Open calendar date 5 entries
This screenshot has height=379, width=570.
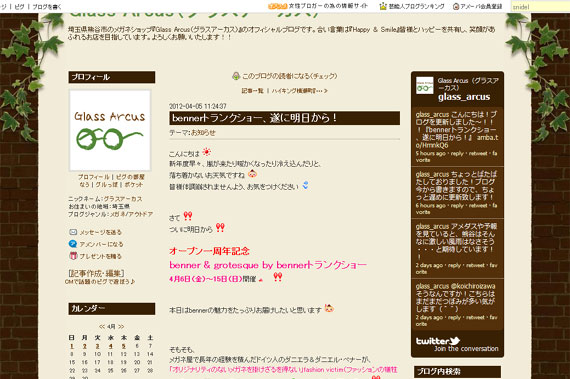click(x=124, y=346)
